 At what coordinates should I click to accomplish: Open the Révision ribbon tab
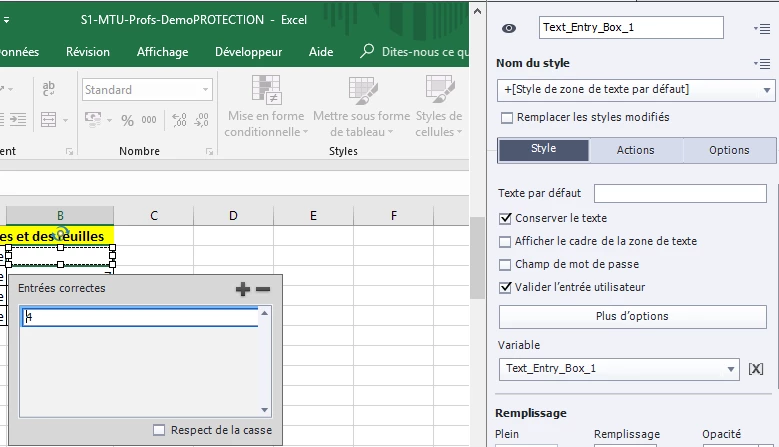tap(88, 52)
